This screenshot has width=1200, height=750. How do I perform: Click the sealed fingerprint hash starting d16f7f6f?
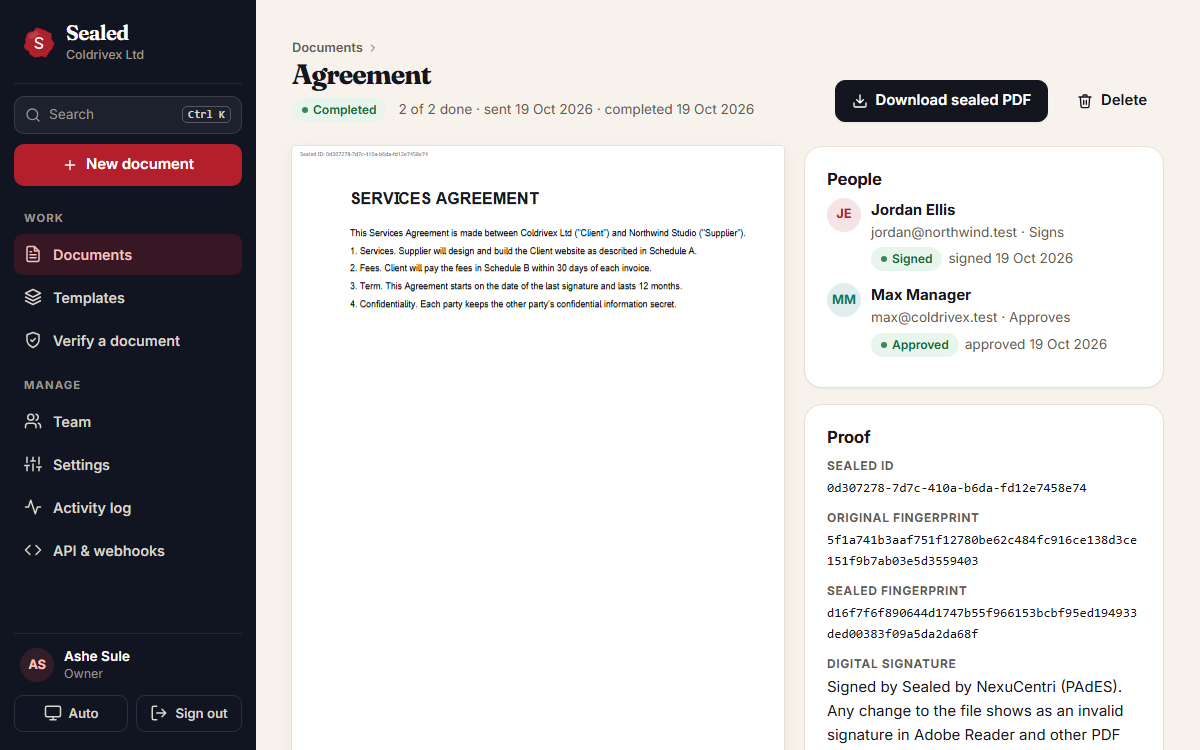(x=982, y=624)
